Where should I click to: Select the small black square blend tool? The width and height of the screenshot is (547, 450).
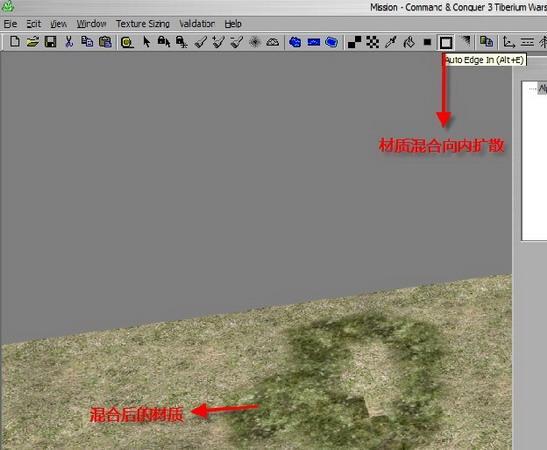coord(427,42)
